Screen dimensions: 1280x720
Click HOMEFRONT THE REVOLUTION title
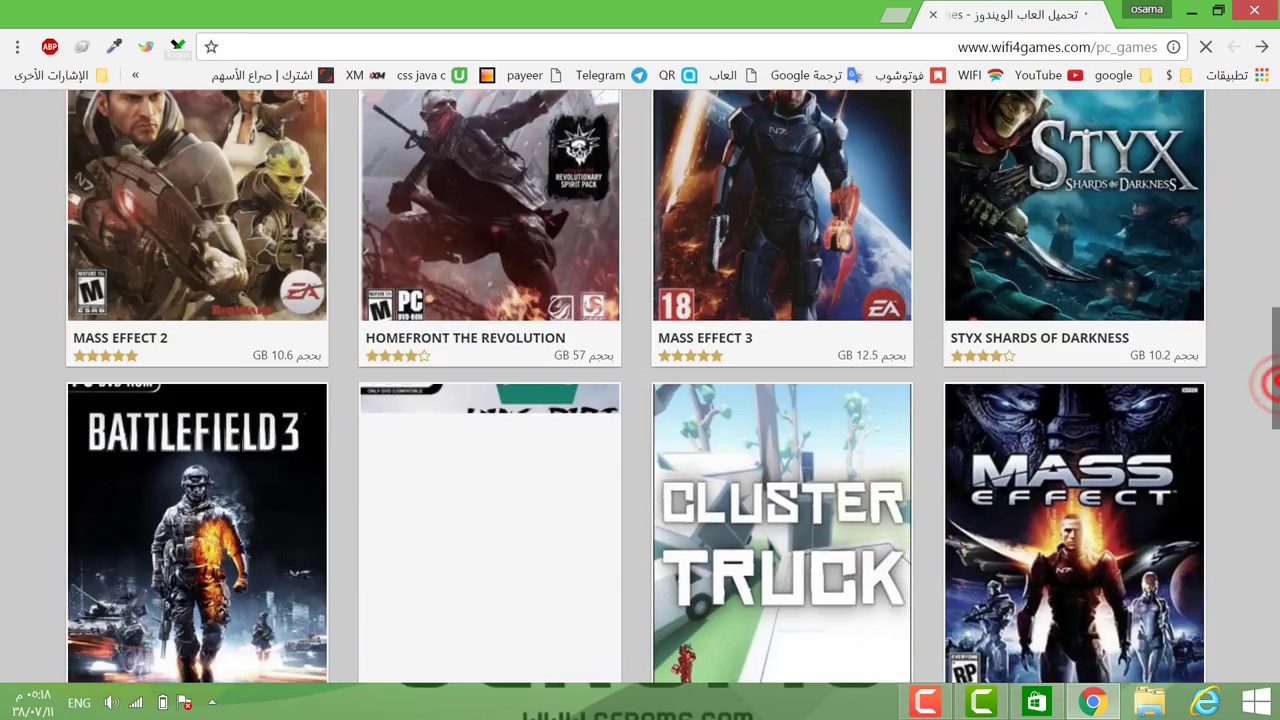click(x=465, y=338)
